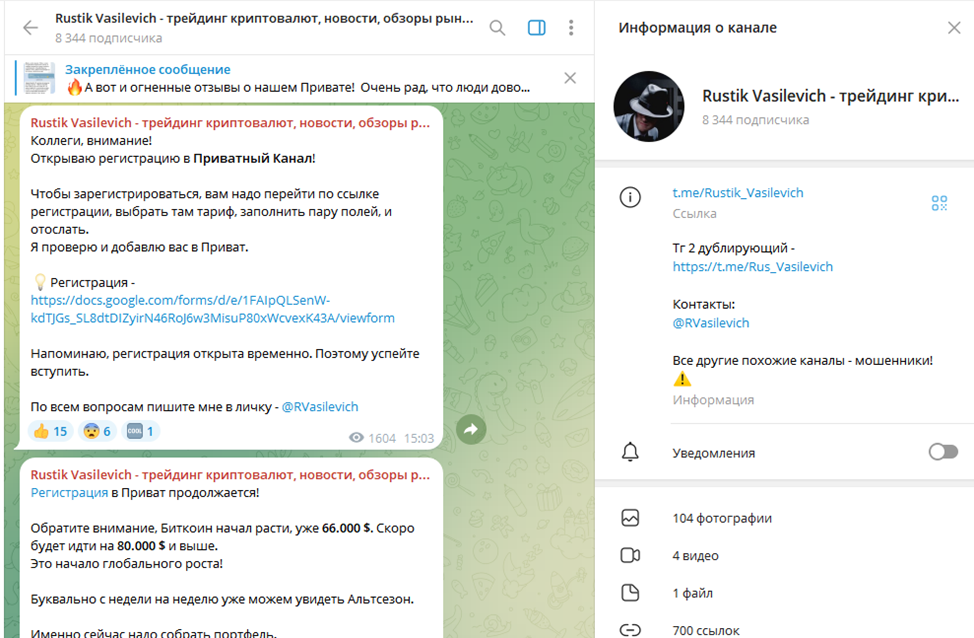This screenshot has height=638, width=974.
Task: Search within the channel
Action: pos(497,27)
